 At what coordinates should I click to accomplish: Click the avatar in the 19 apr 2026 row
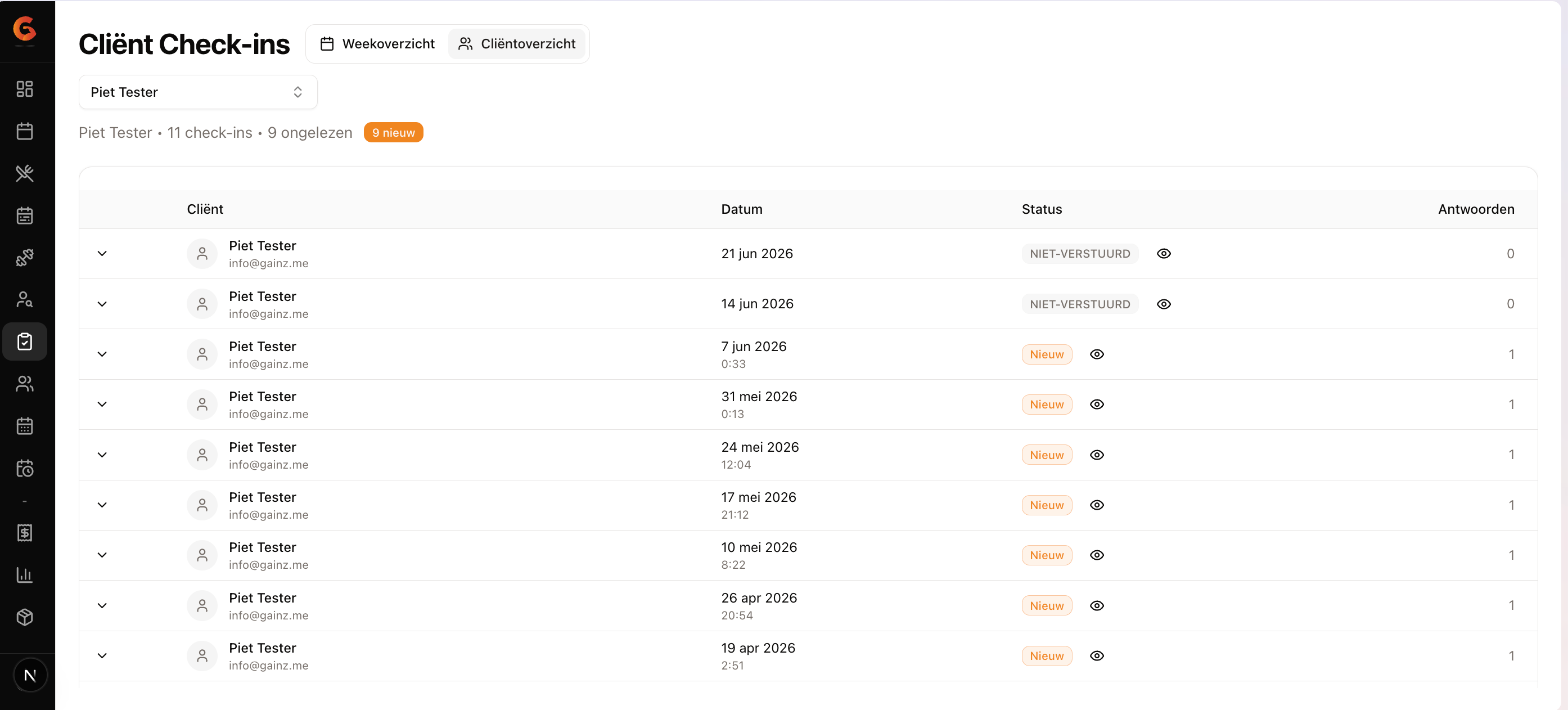click(x=202, y=655)
